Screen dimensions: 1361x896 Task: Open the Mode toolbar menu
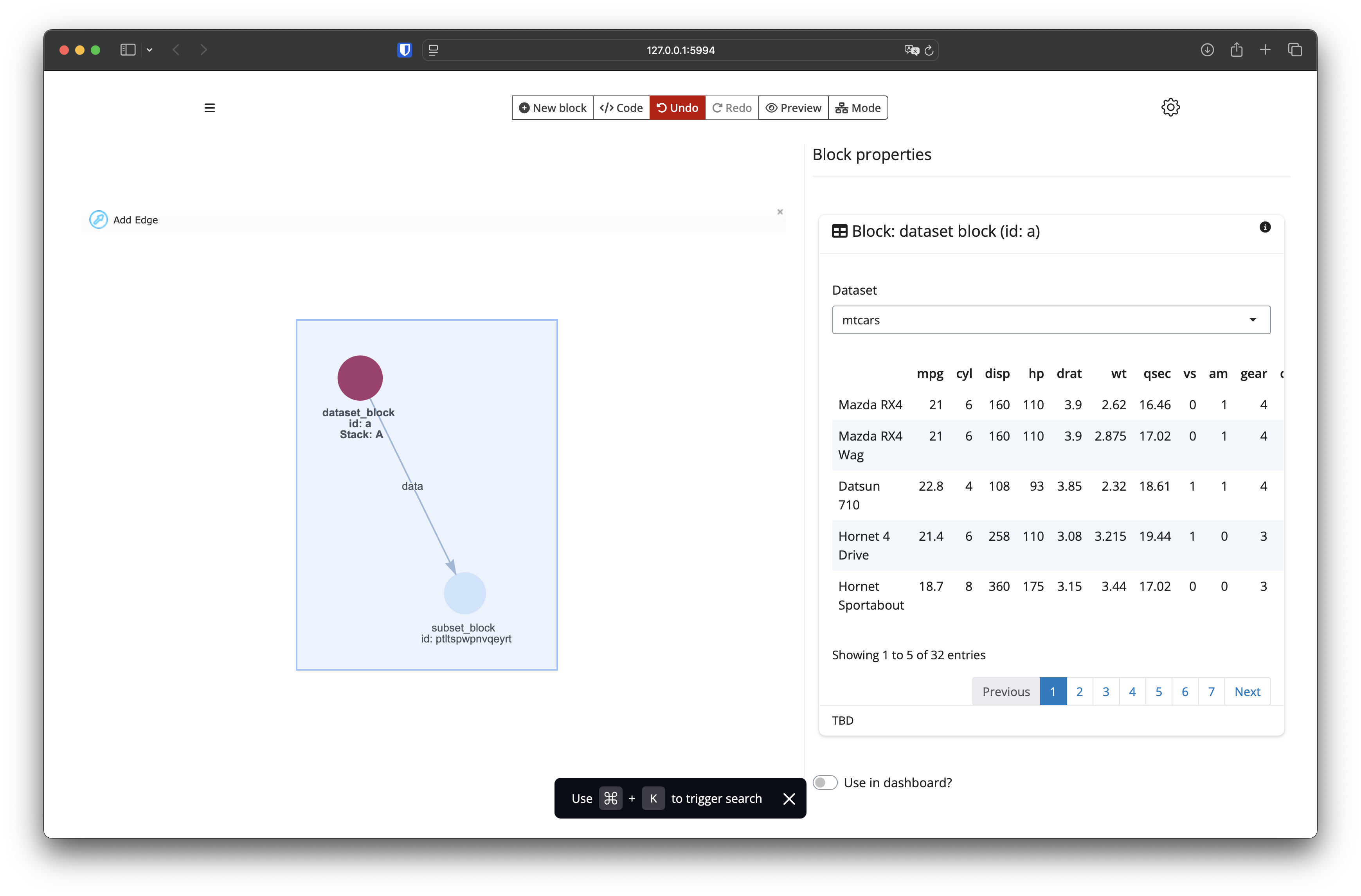(857, 108)
